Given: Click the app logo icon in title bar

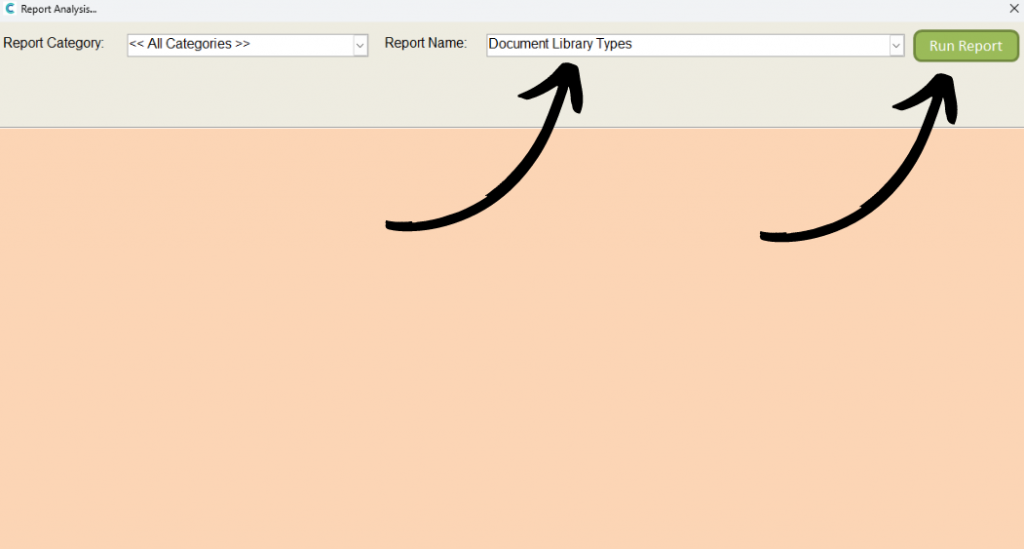Looking at the screenshot, I should pyautogui.click(x=10, y=9).
